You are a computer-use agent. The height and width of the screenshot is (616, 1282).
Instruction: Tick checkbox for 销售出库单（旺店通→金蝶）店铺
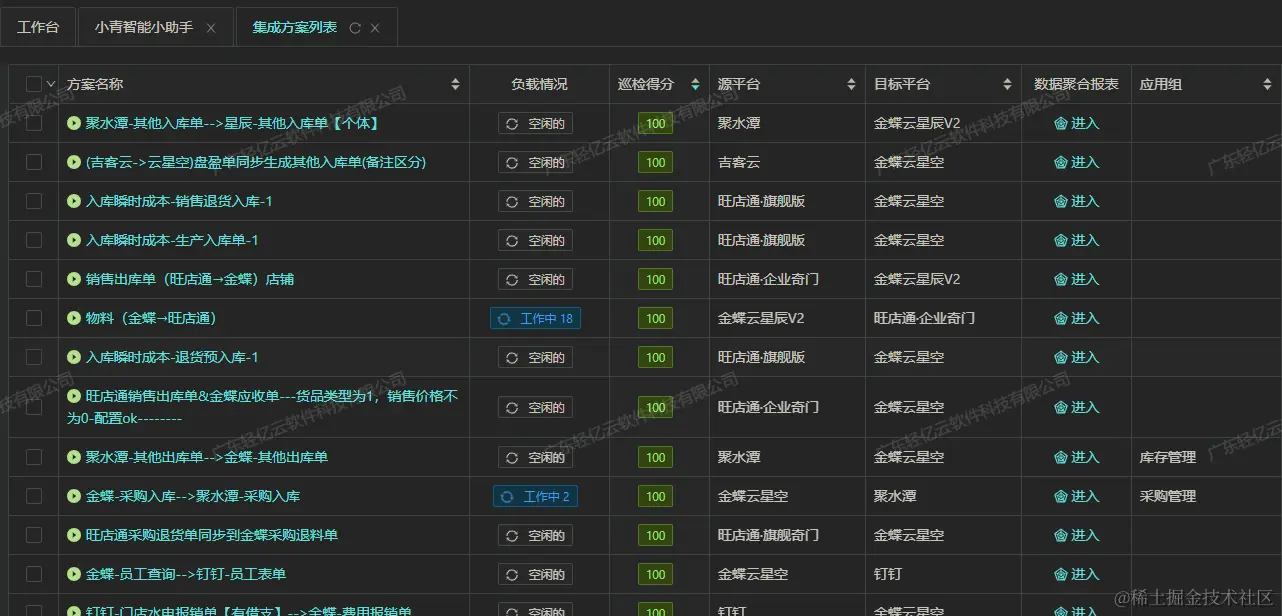point(34,279)
